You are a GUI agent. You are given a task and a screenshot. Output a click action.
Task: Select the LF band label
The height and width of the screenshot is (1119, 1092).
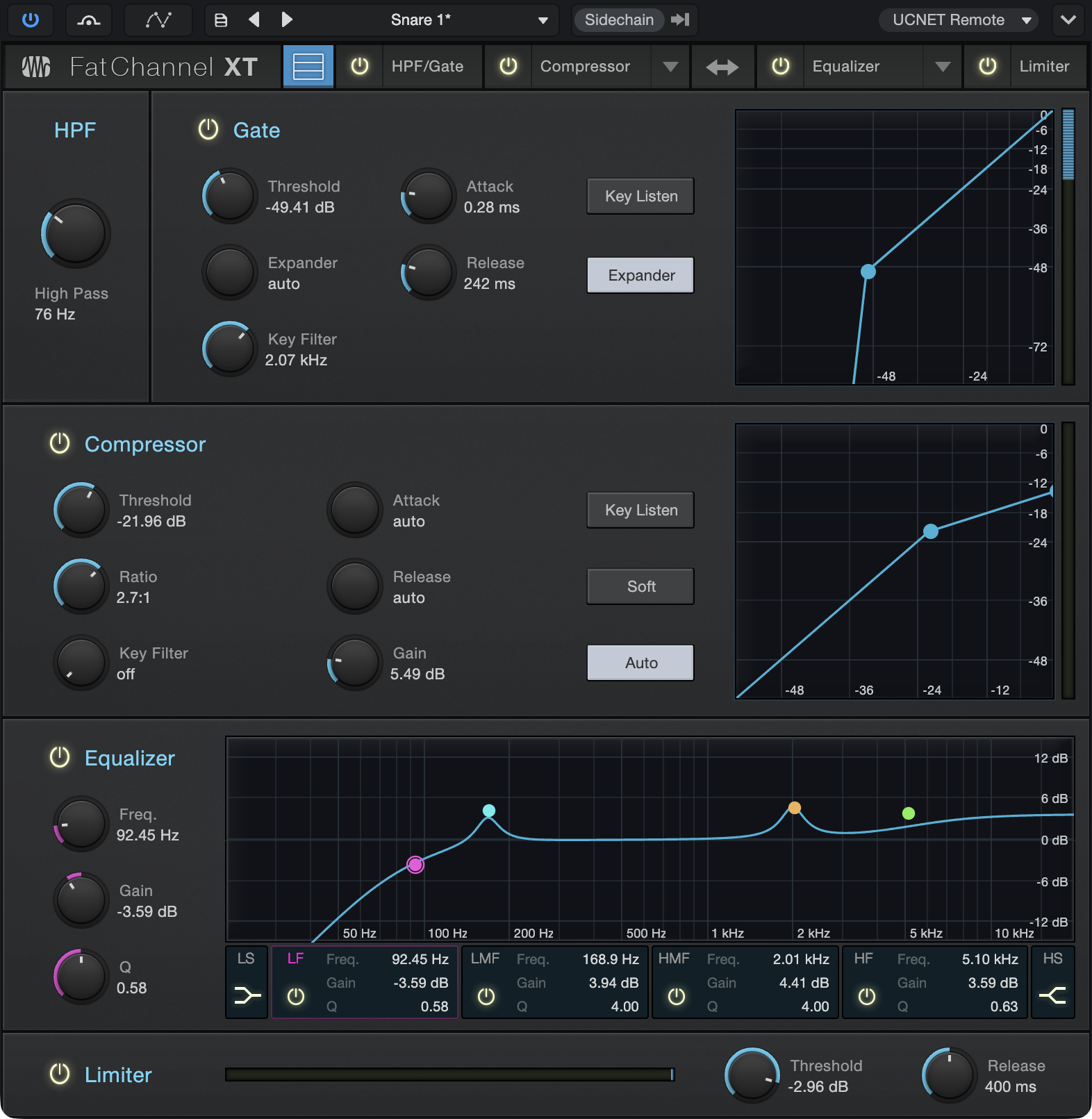click(x=296, y=959)
